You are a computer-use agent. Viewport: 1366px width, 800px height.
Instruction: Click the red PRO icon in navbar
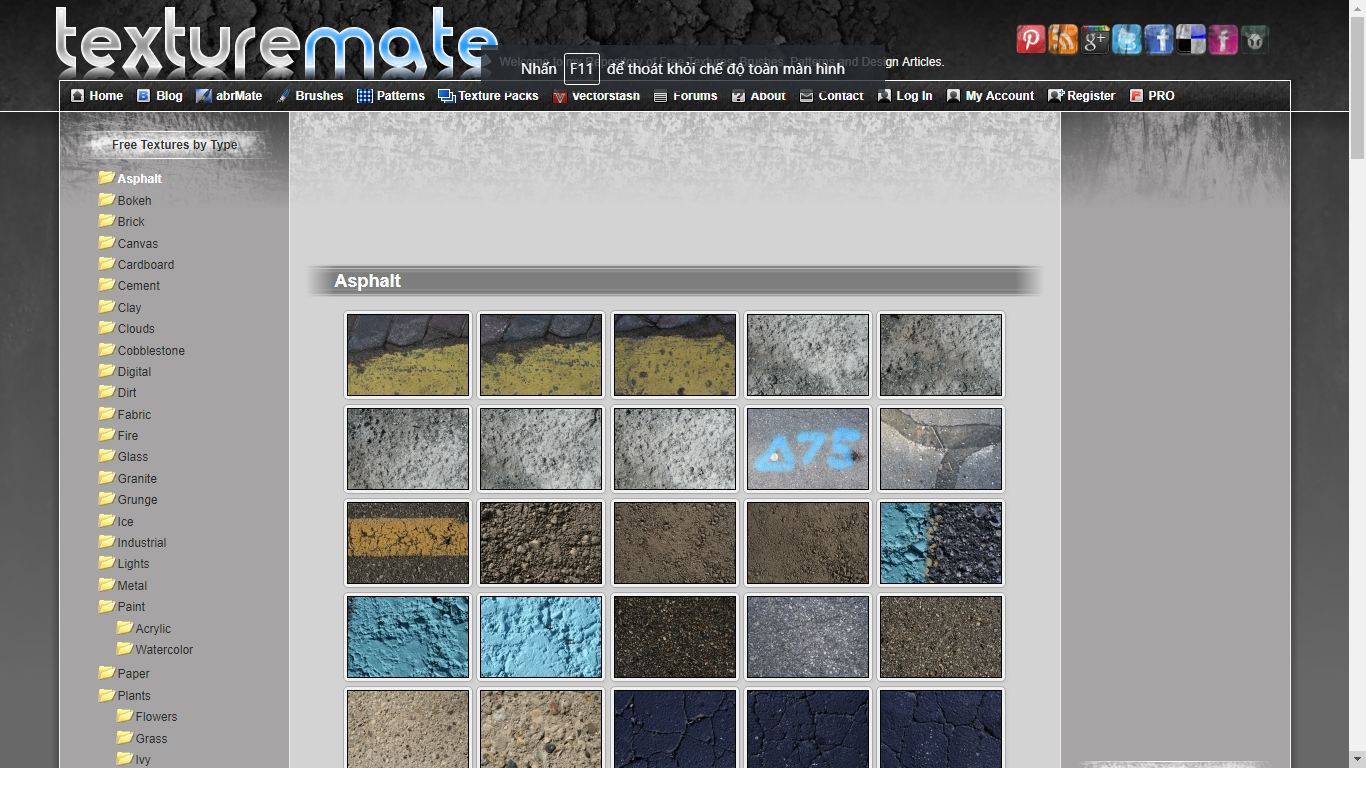pos(1136,96)
